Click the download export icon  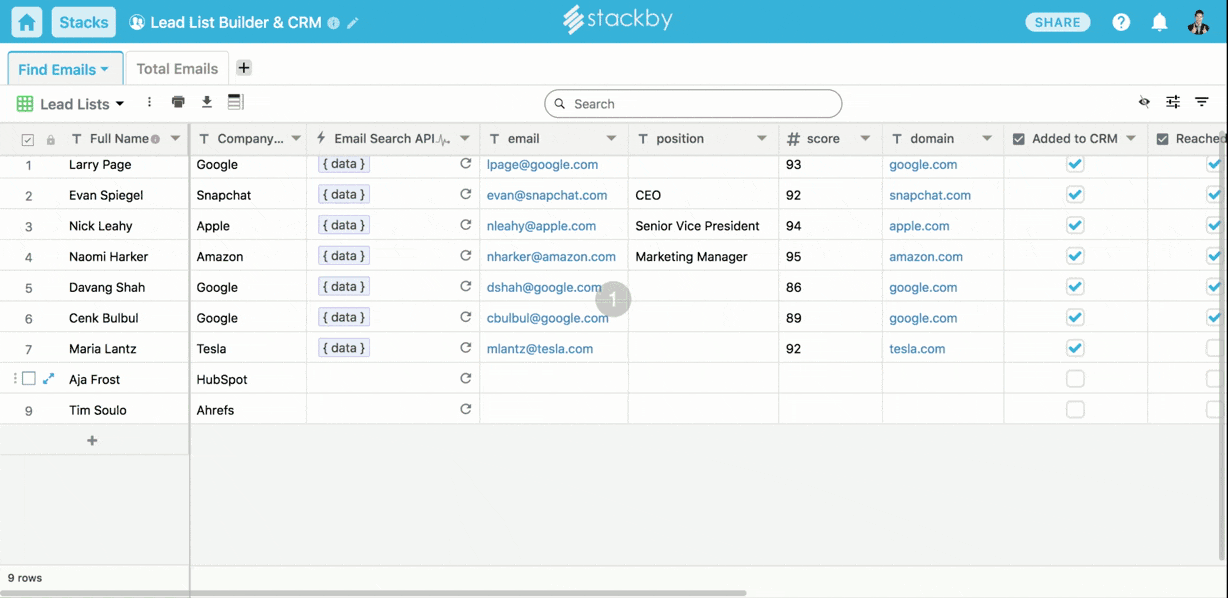pyautogui.click(x=207, y=102)
